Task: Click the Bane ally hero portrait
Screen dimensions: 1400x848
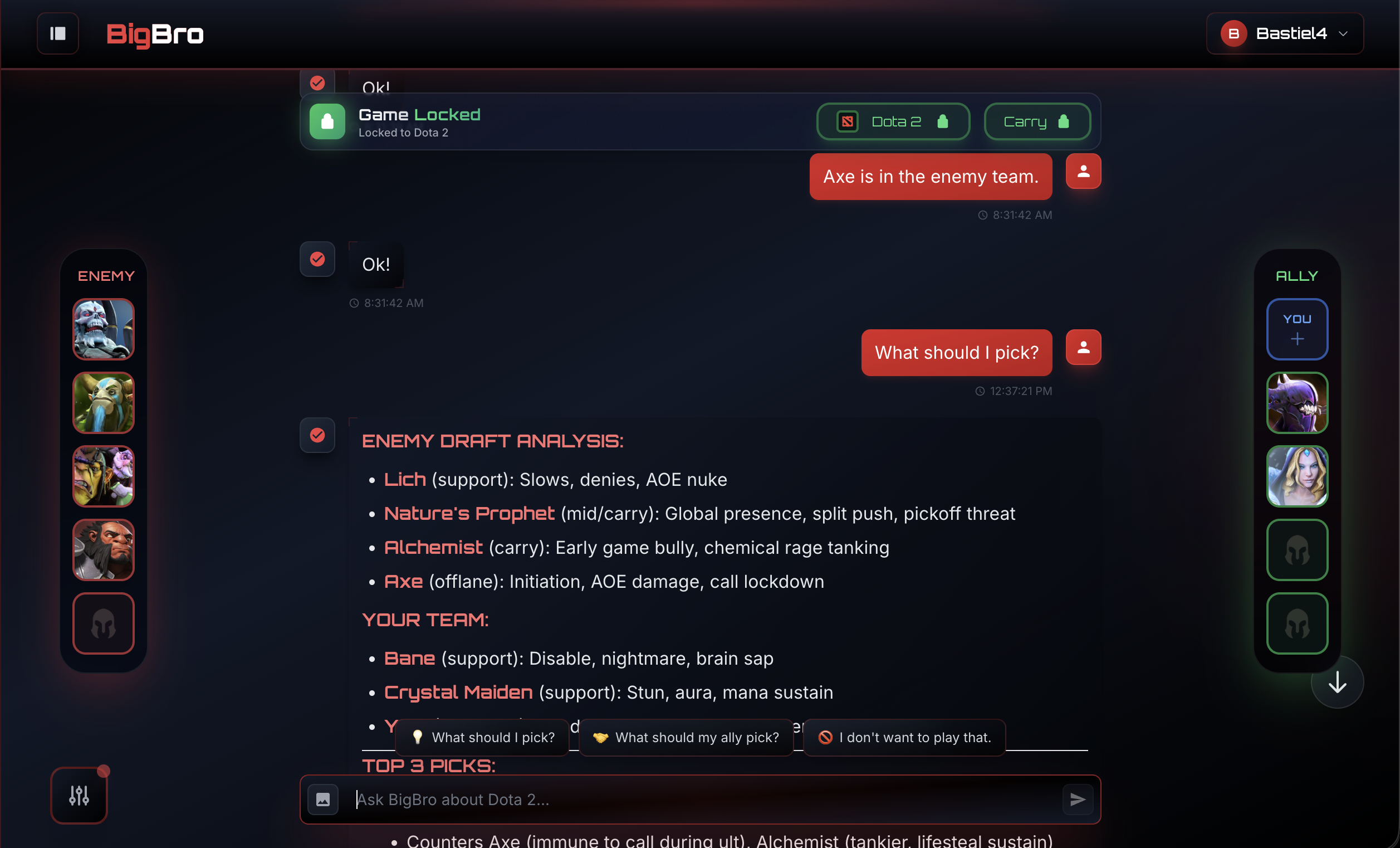Action: pyautogui.click(x=1297, y=402)
